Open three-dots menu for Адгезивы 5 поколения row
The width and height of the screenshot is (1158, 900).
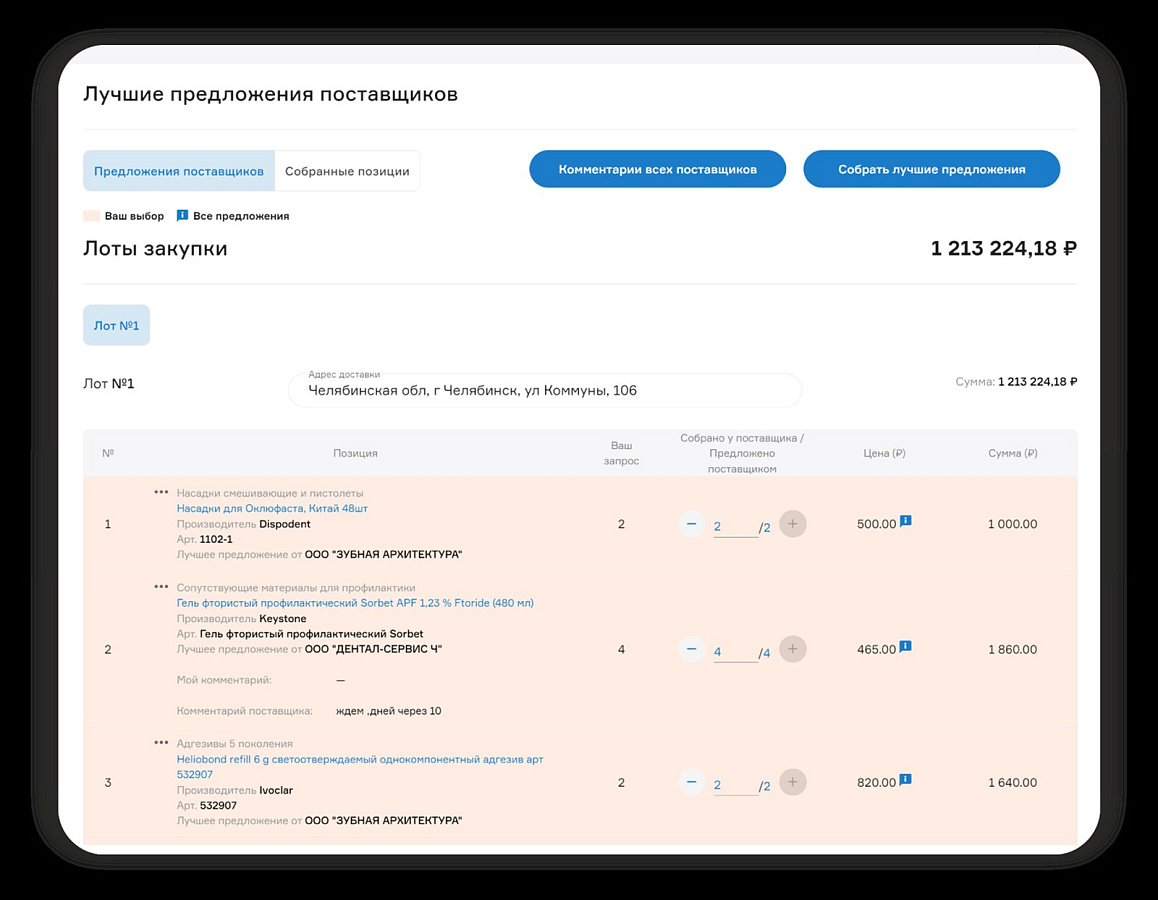coord(161,742)
